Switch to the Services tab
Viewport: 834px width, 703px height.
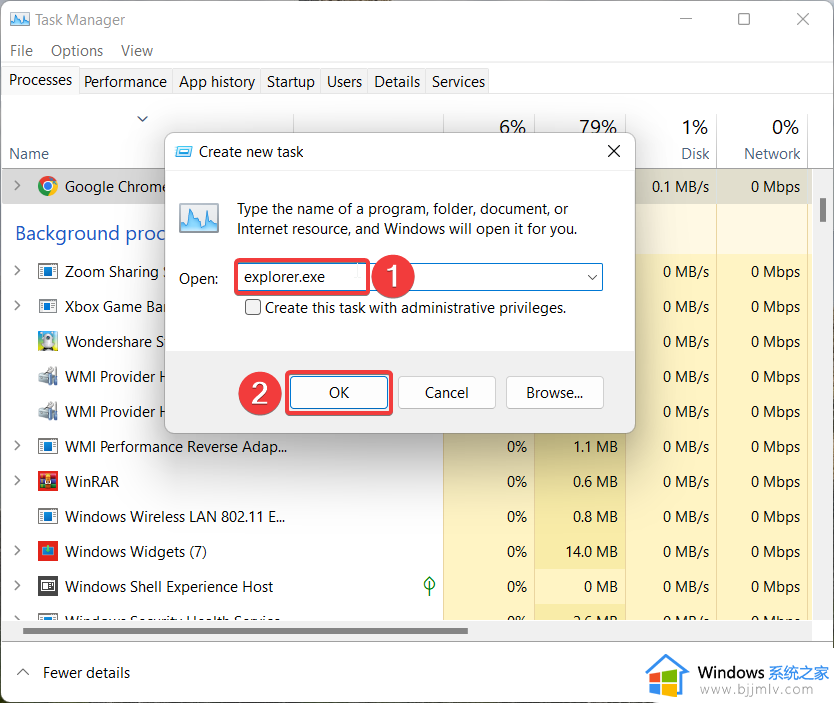coord(458,81)
